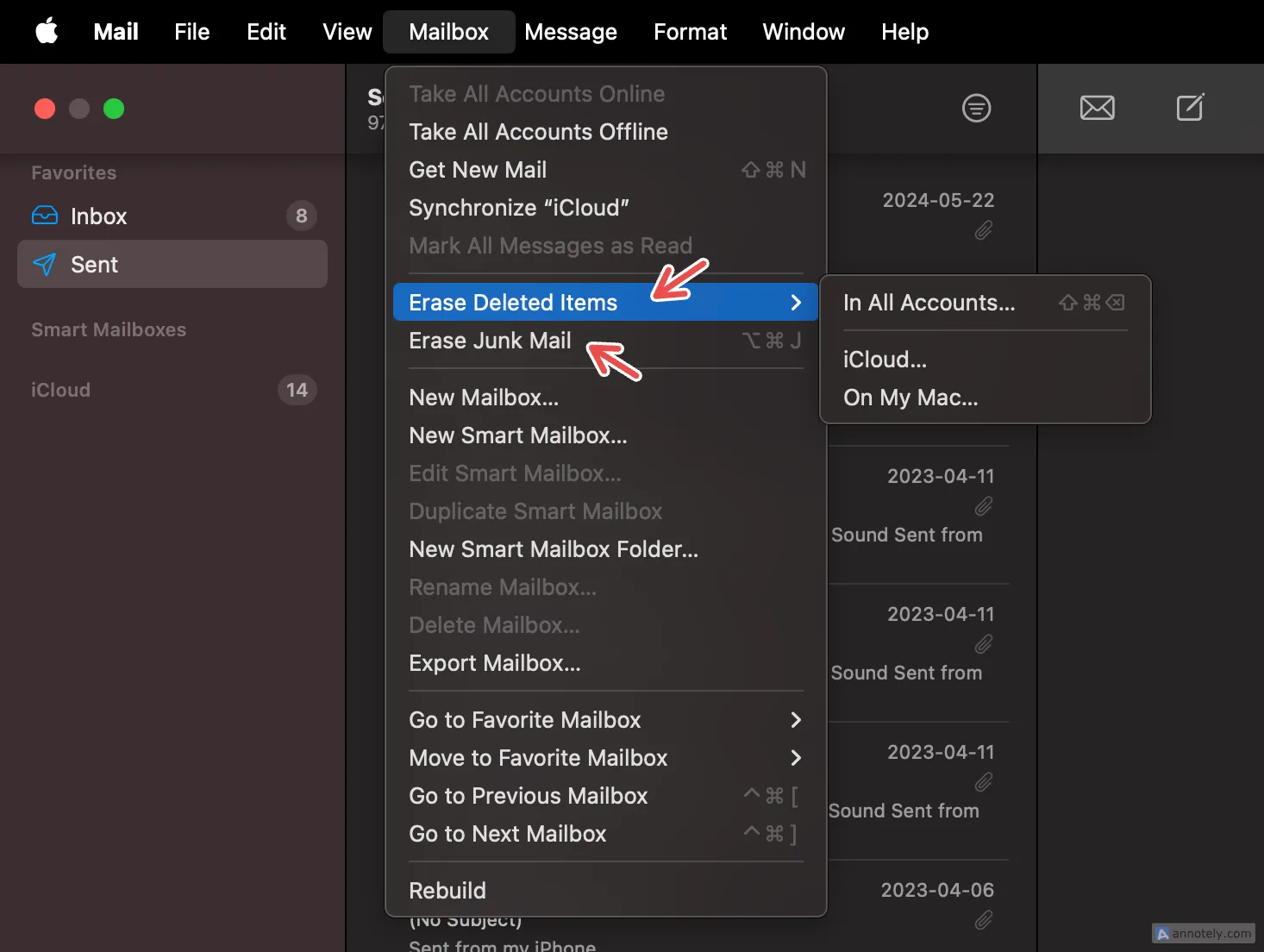Open the Mail app menu
Screen dimensions: 1264x952
116,32
